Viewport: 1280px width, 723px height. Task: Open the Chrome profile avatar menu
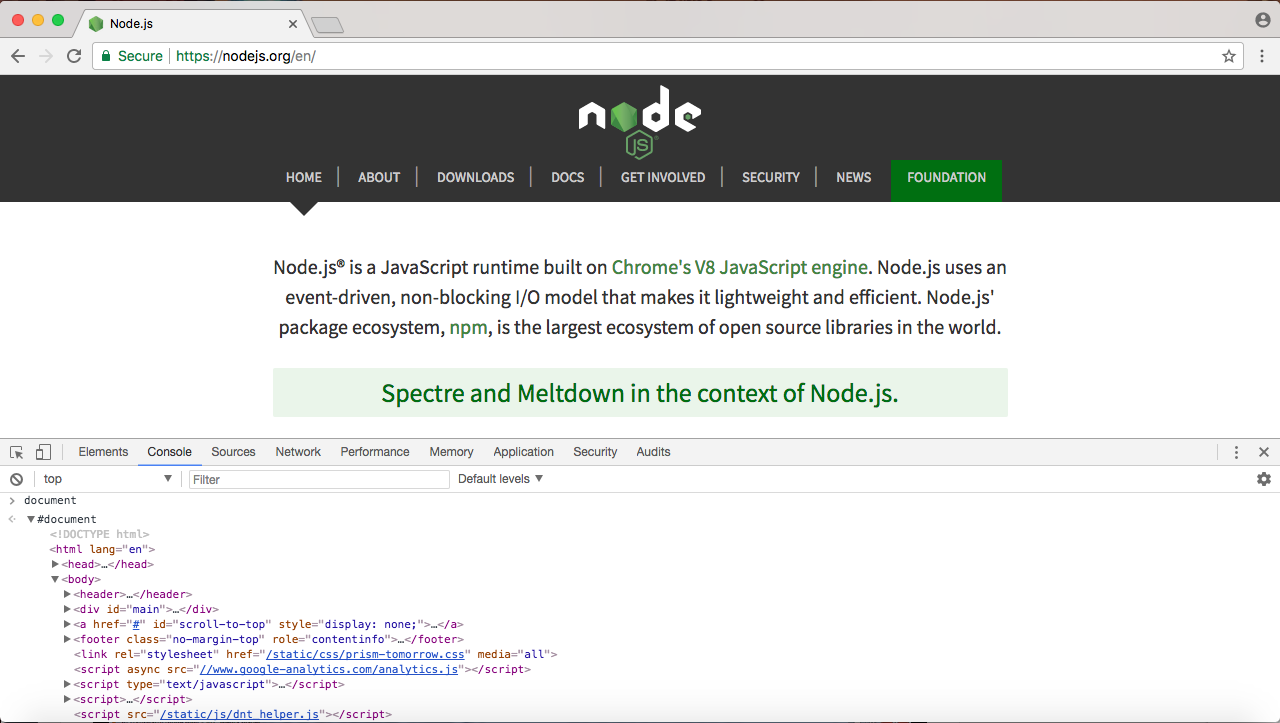(x=1263, y=20)
